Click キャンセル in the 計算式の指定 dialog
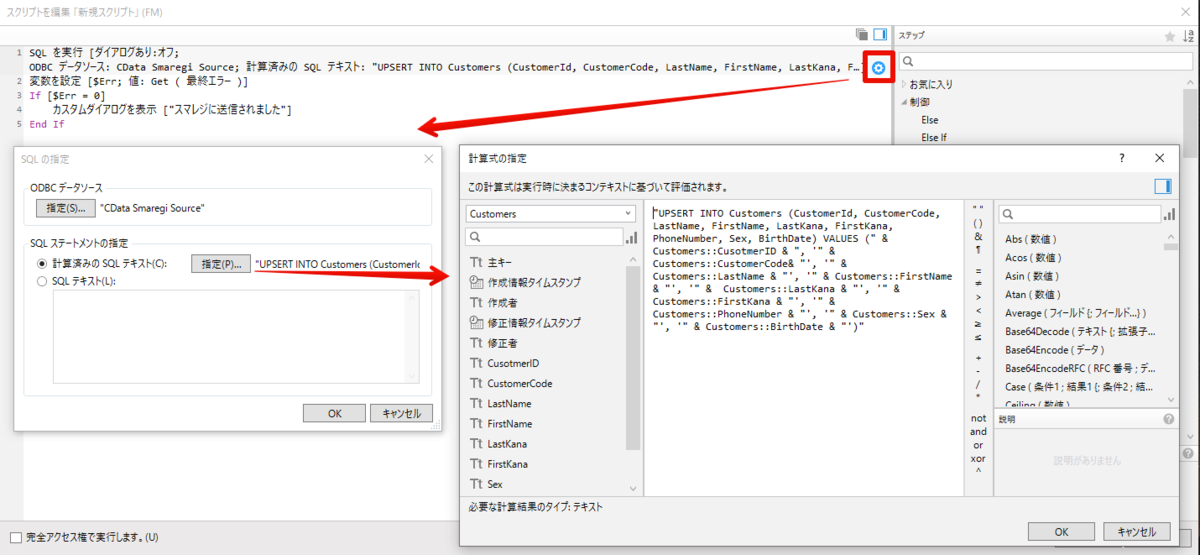 (x=1136, y=532)
